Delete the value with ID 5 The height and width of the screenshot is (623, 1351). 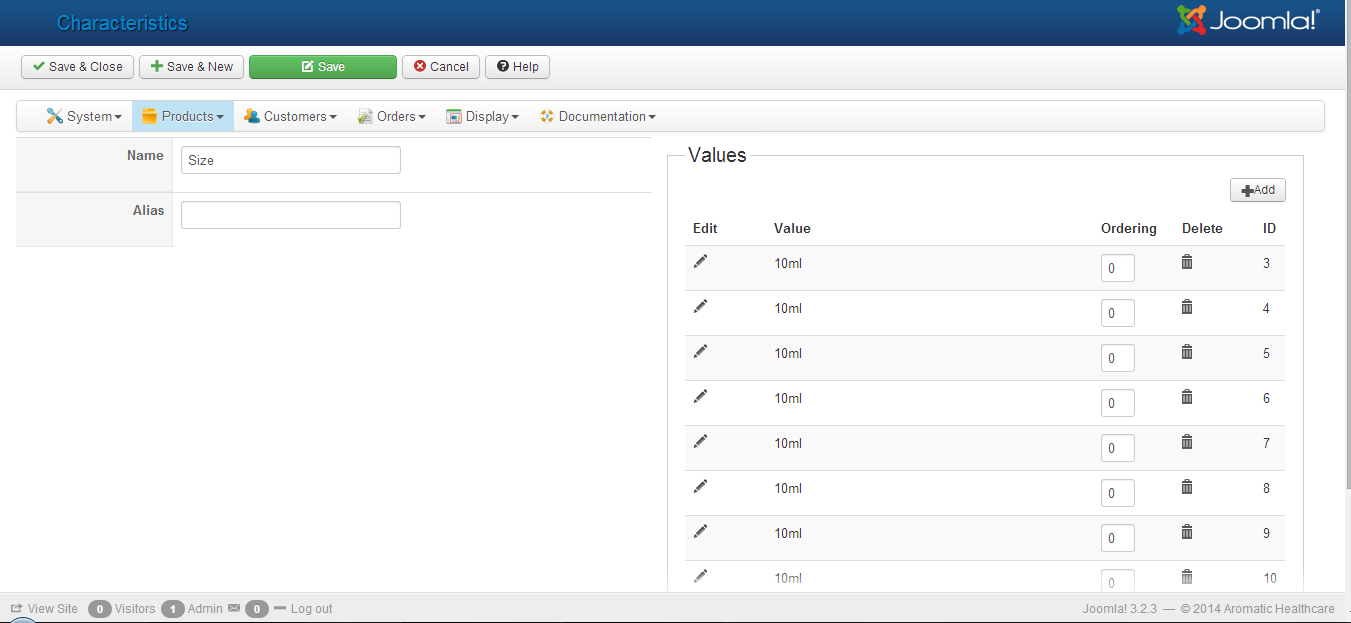(x=1187, y=352)
